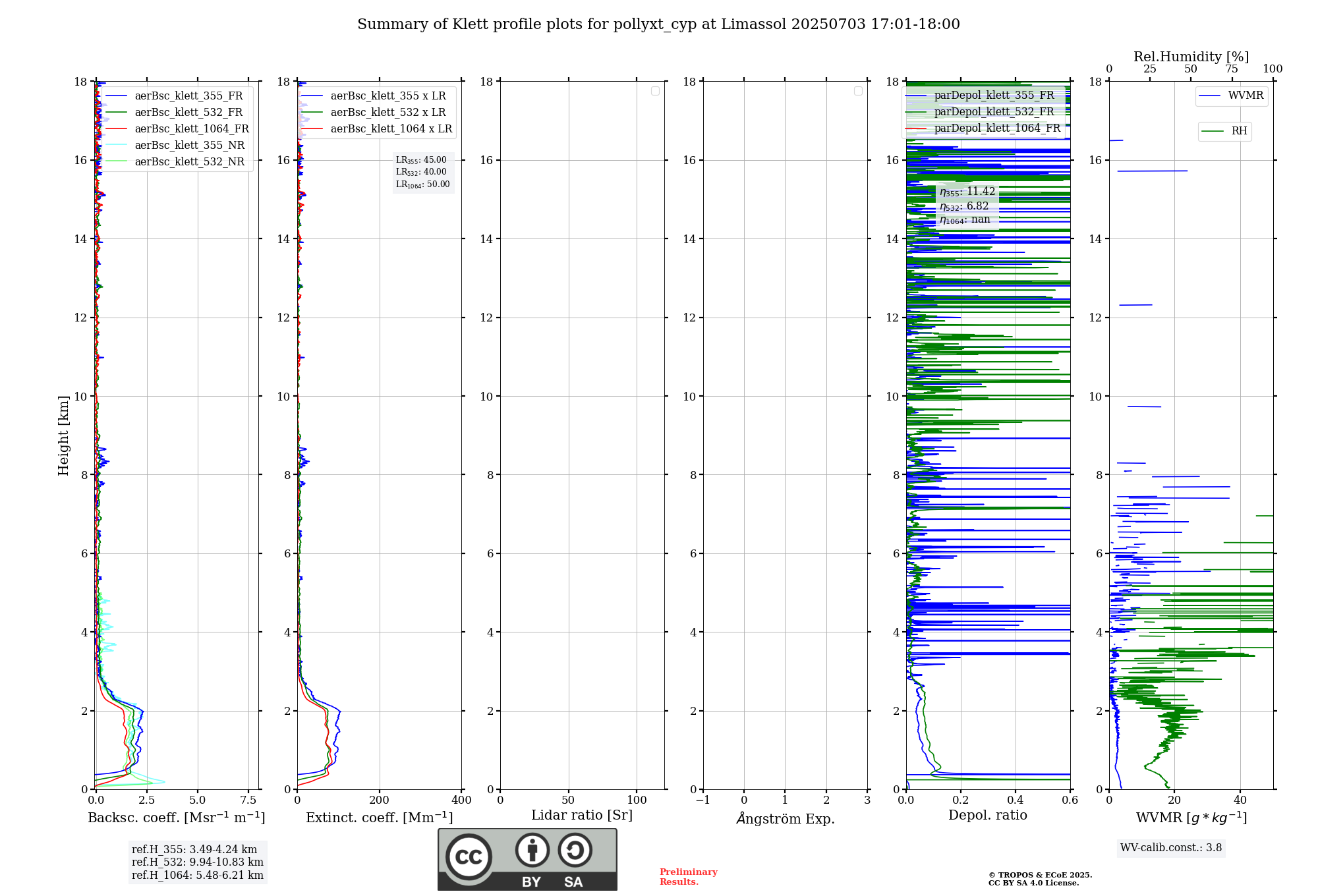The image size is (1318, 896).
Task: Click the empty legend box in Ångström Exp. plot
Action: pyautogui.click(x=858, y=91)
